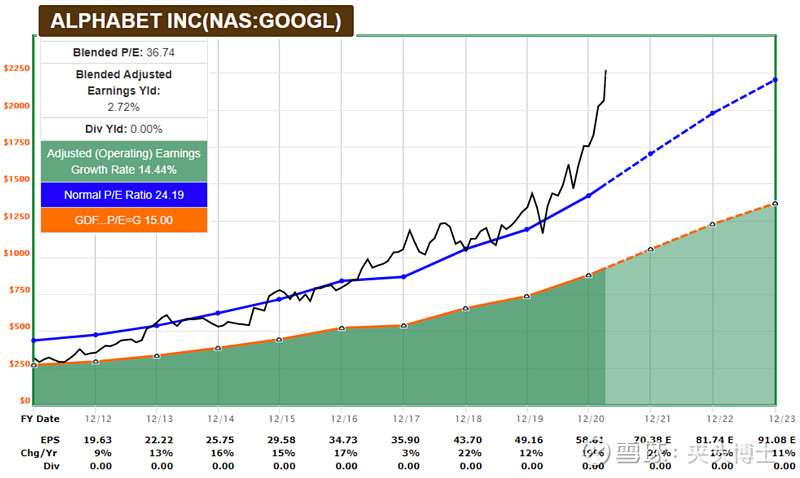Click the $1750 y-axis label
This screenshot has width=800, height=478.
tap(17, 142)
